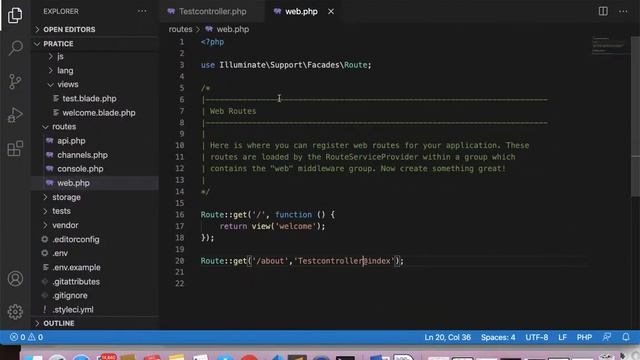Collapse the PRATICE project folder

click(x=58, y=44)
